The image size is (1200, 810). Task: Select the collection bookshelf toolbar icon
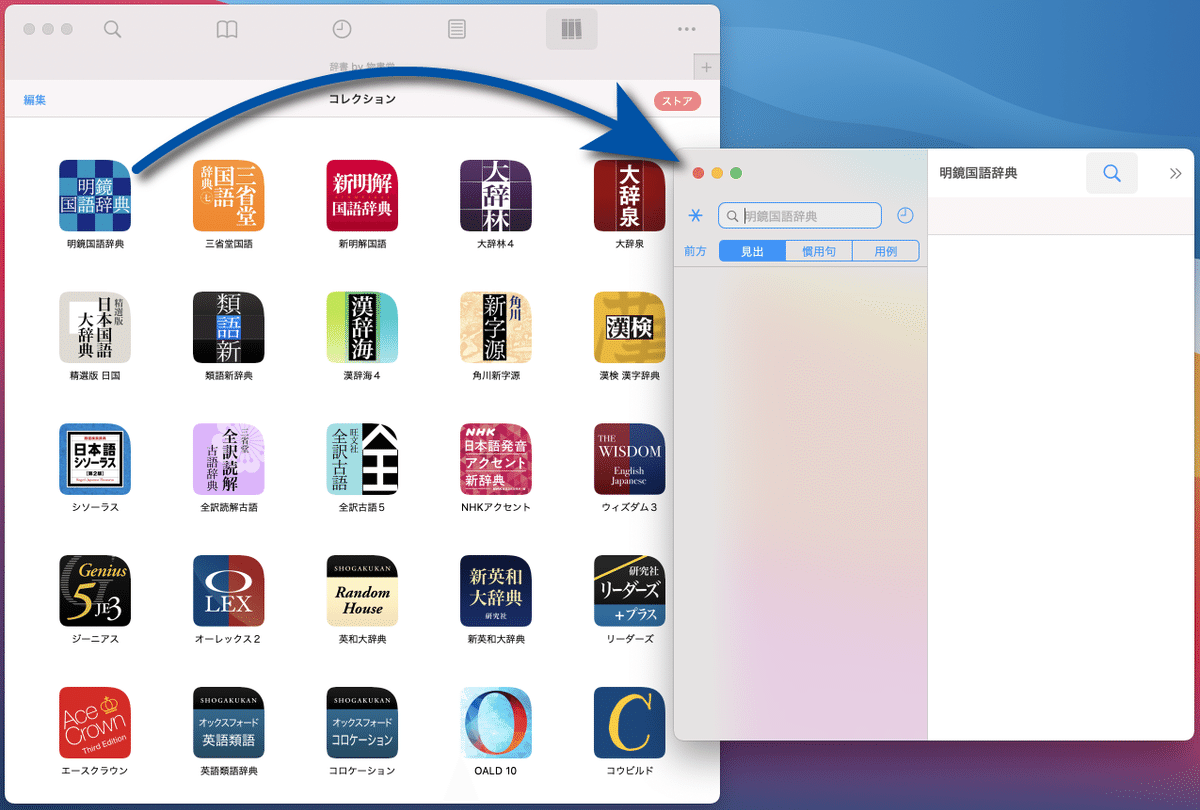[571, 29]
